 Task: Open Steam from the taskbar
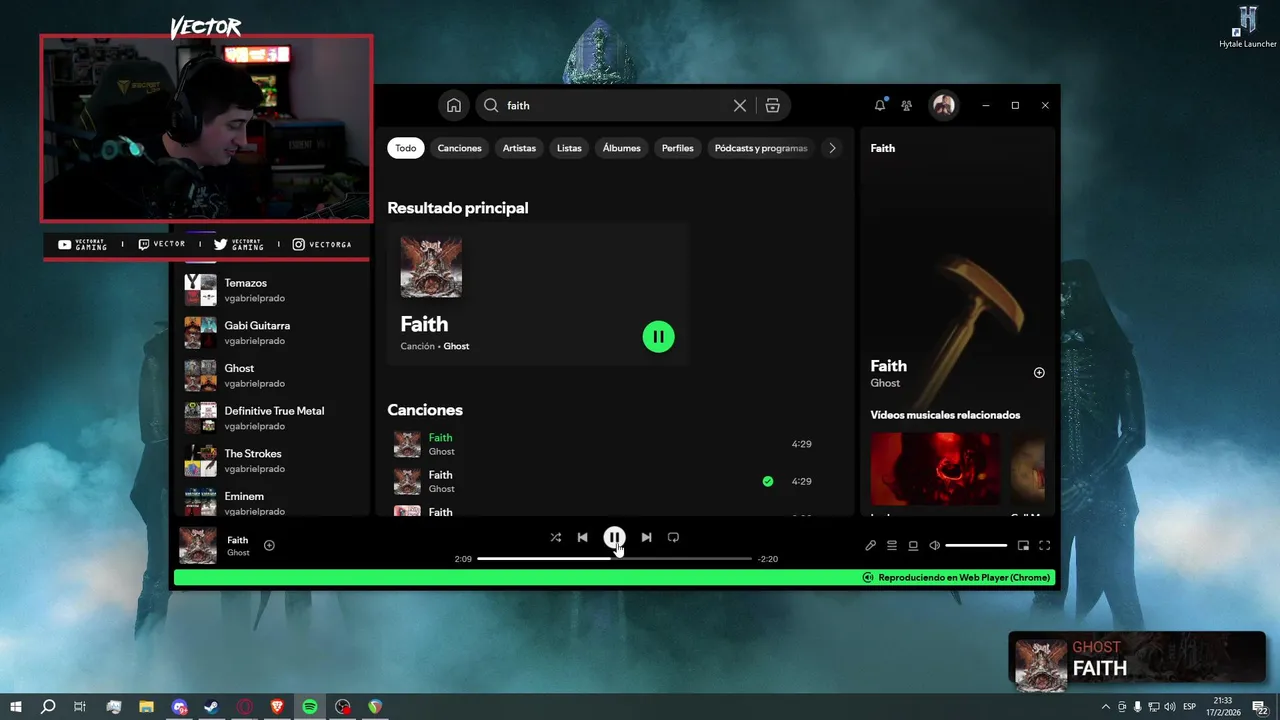(x=212, y=707)
